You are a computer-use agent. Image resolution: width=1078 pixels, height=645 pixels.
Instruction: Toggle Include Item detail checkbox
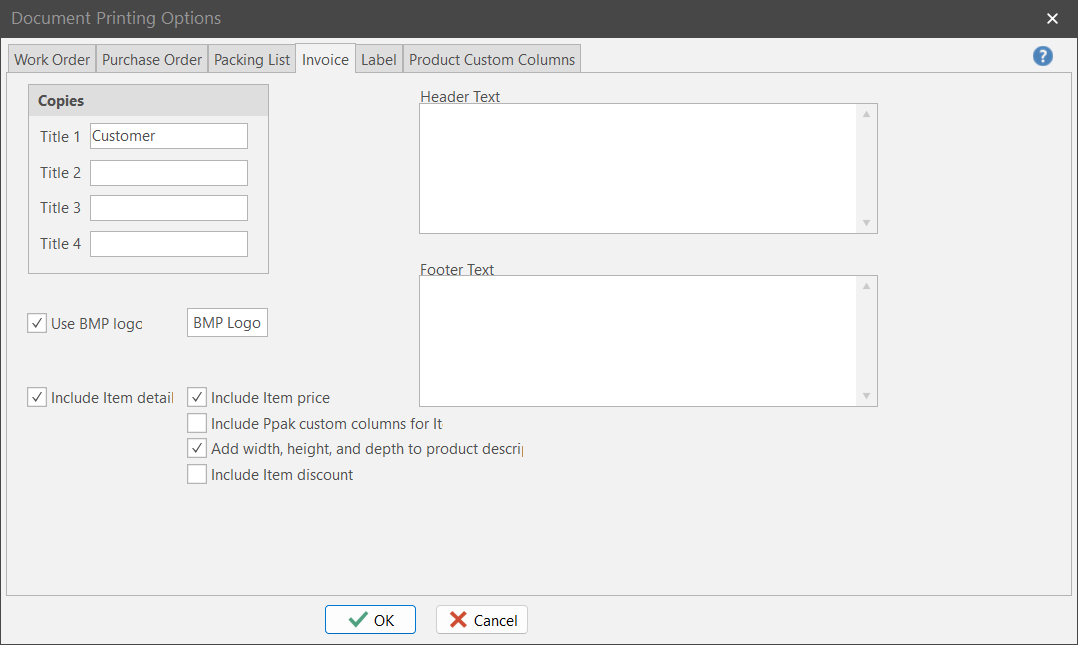click(37, 397)
